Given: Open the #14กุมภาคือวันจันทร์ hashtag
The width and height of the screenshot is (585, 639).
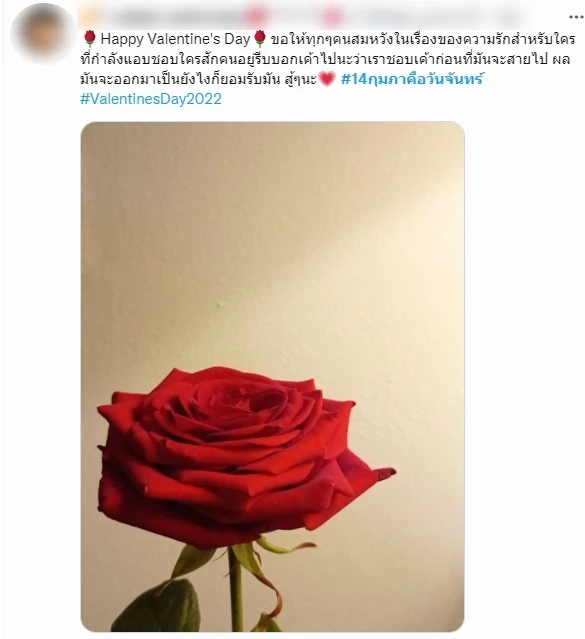Looking at the screenshot, I should pos(412,79).
